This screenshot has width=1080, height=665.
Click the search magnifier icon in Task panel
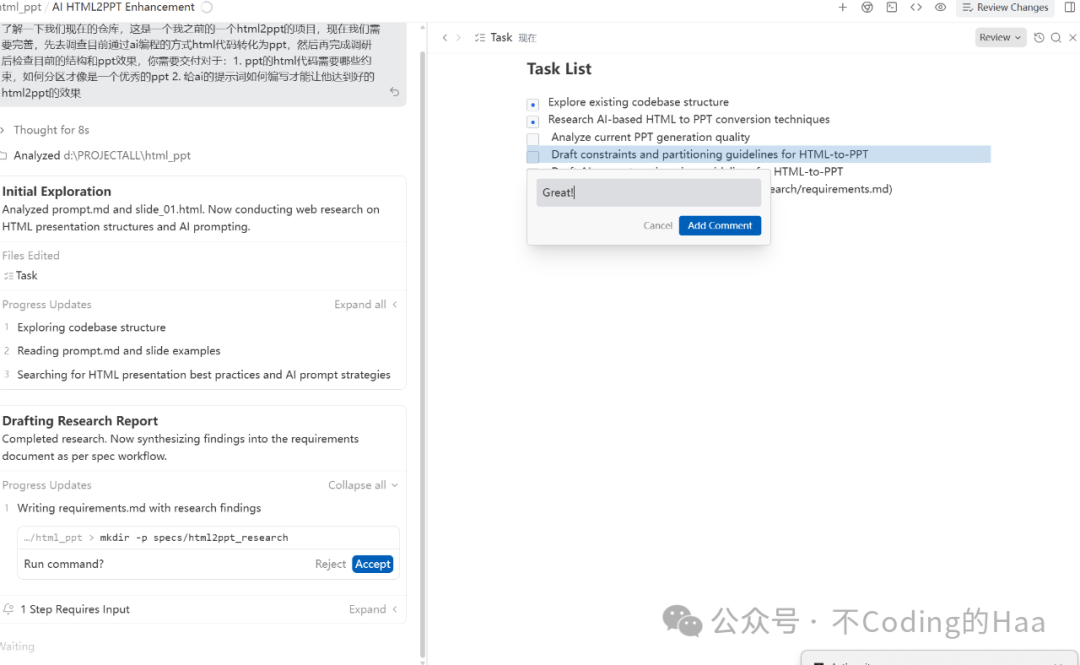tap(1056, 38)
